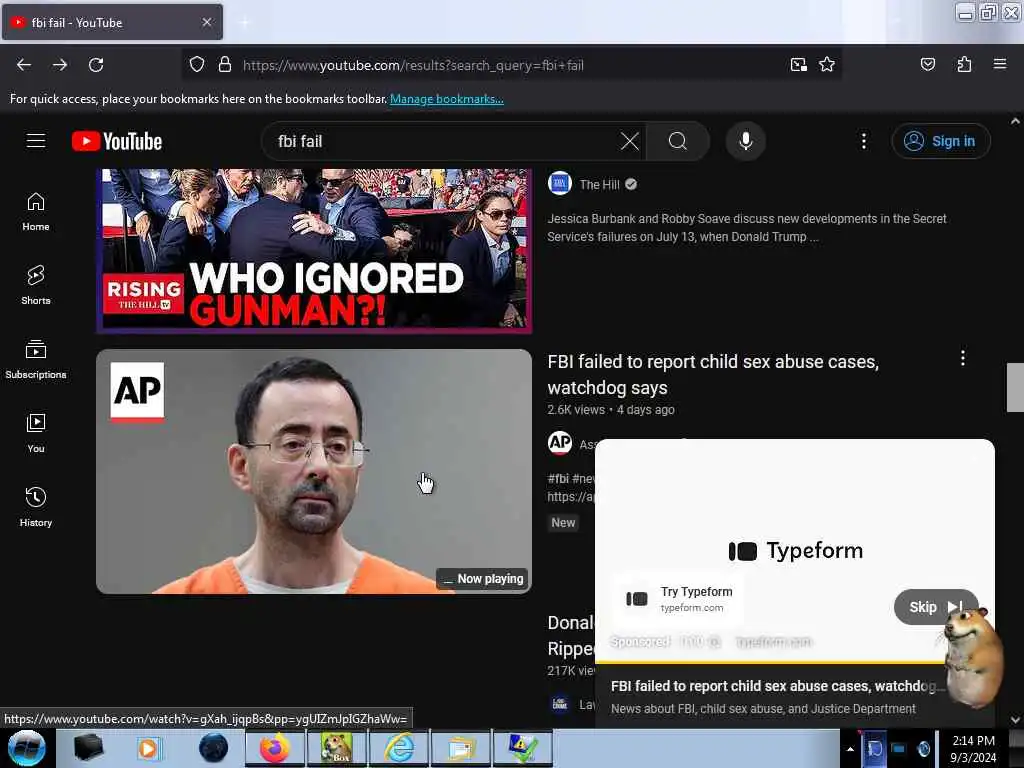Open Internet Explorer from the taskbar

(398, 748)
